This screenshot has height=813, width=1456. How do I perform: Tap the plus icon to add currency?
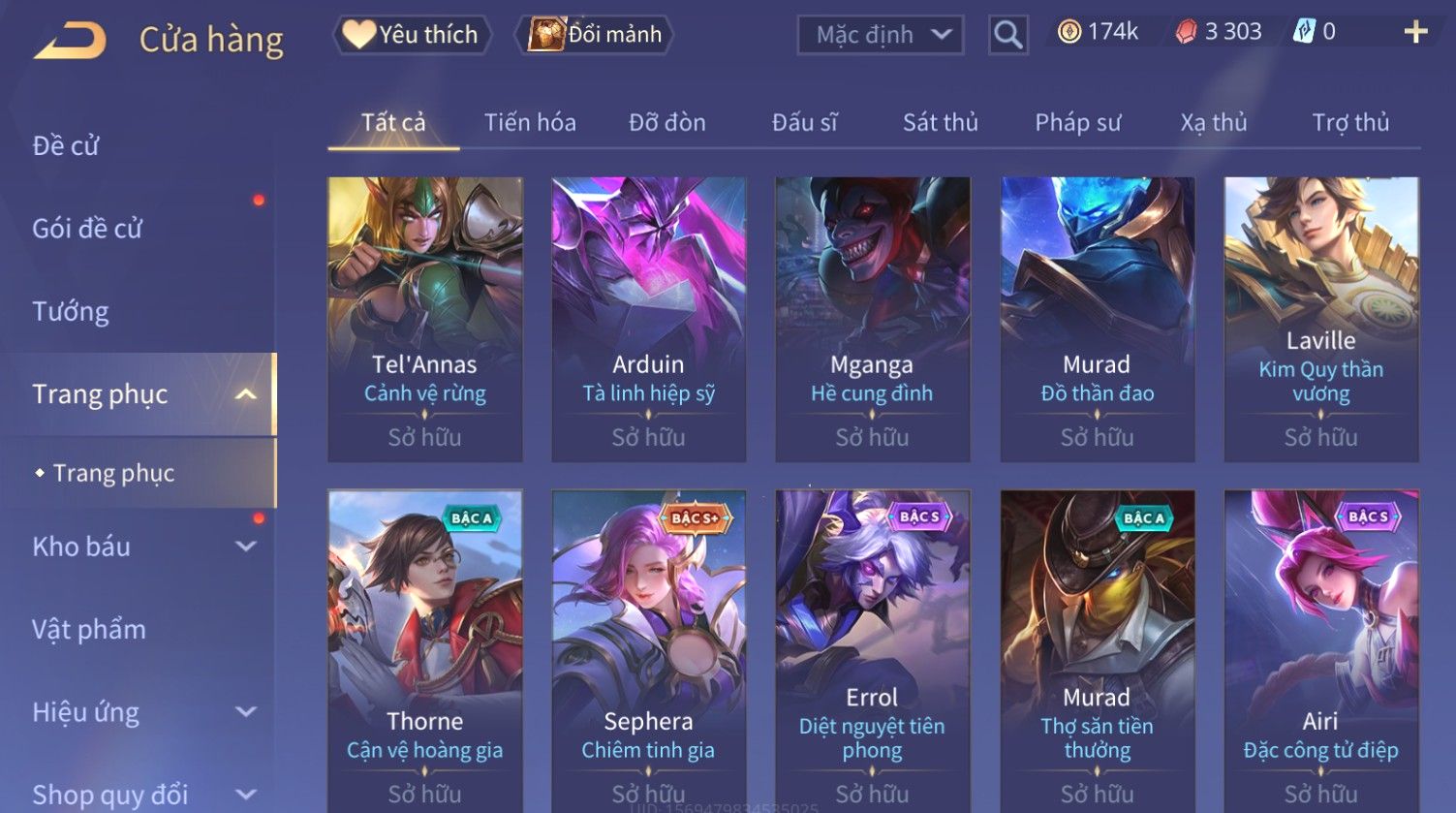[x=1415, y=32]
